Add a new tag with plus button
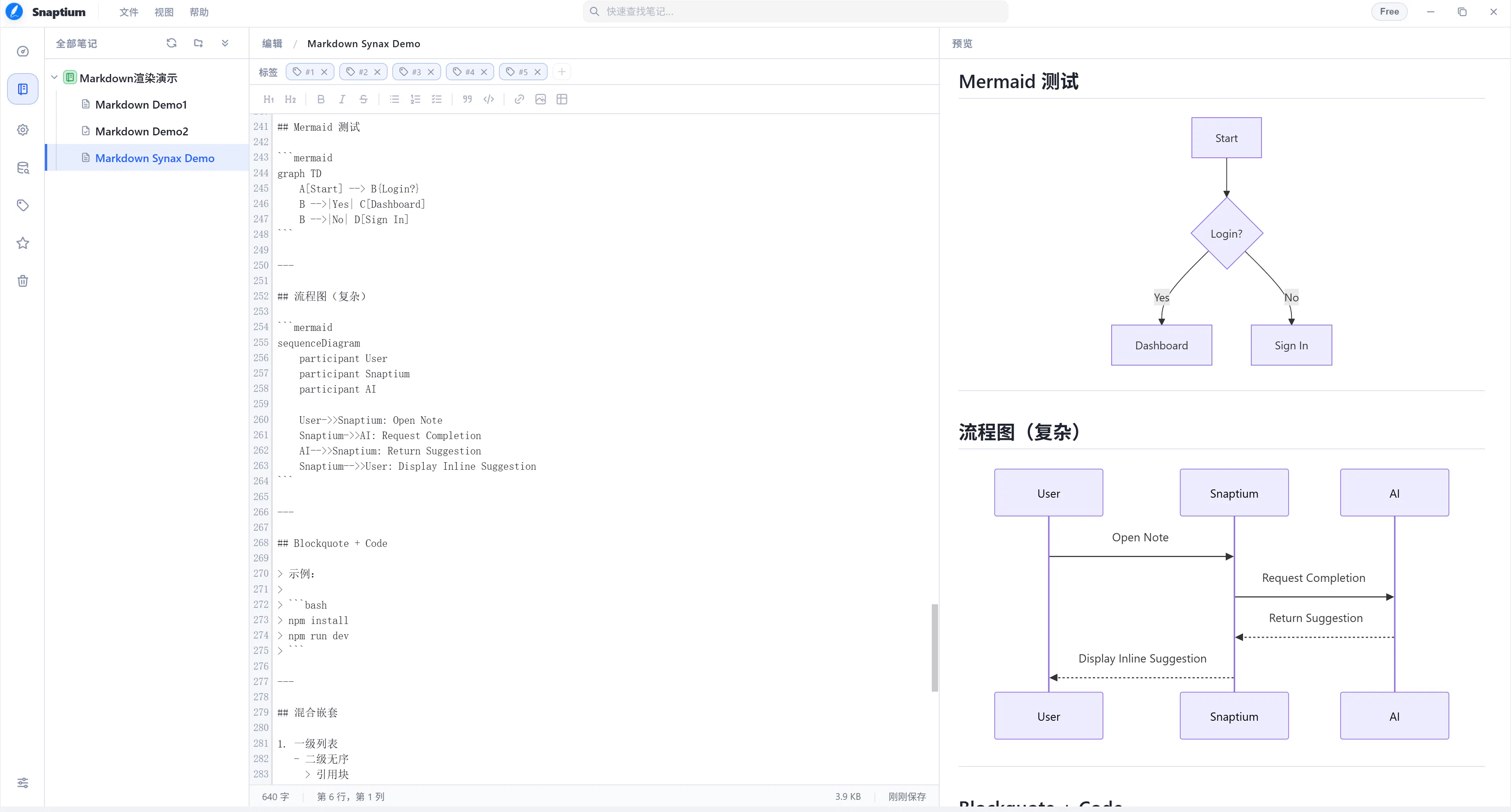Screen dimensions: 1511x812 pos(562,72)
